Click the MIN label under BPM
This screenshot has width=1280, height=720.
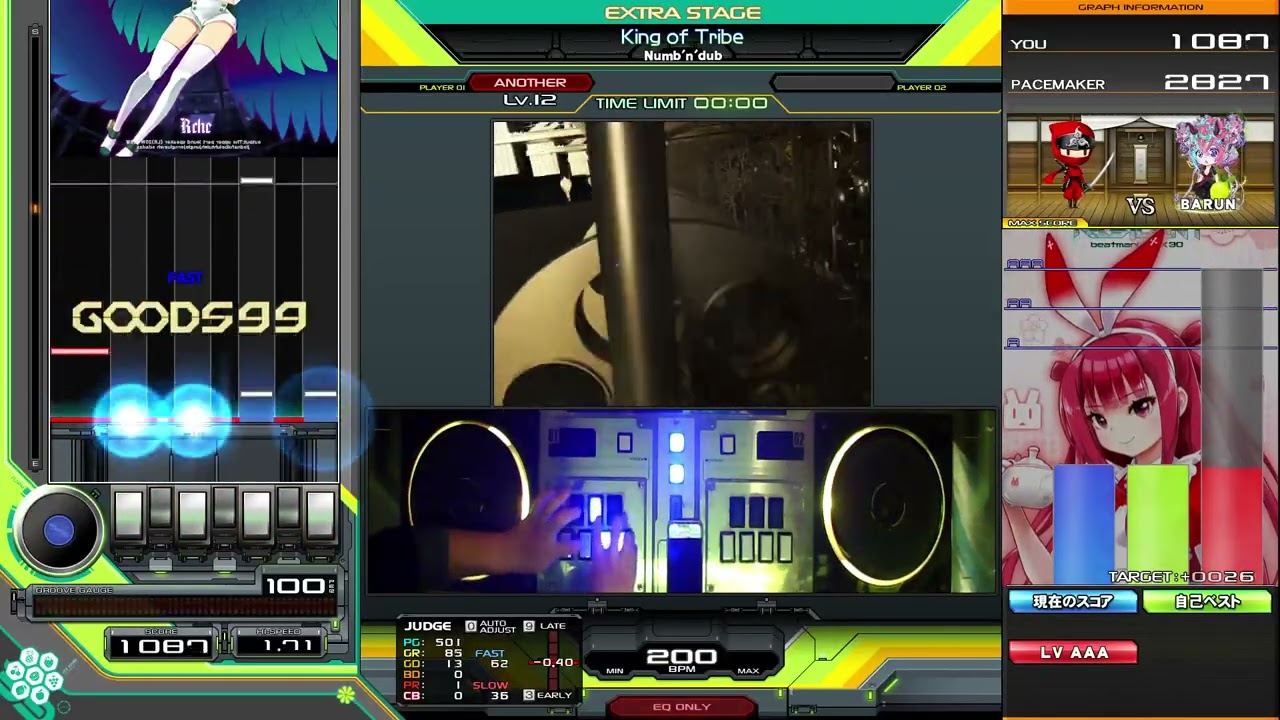click(615, 671)
